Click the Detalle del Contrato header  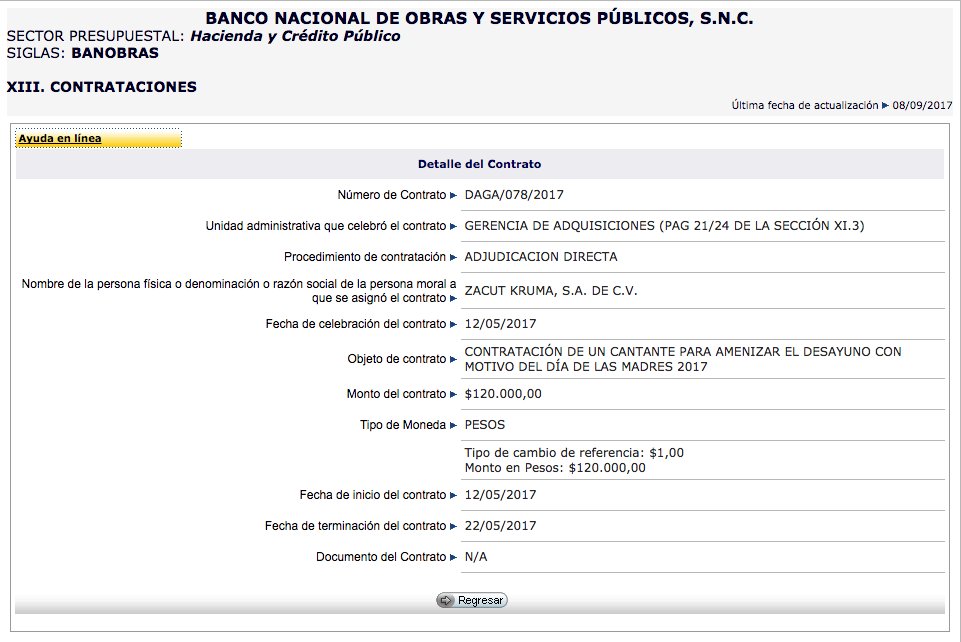[x=479, y=164]
